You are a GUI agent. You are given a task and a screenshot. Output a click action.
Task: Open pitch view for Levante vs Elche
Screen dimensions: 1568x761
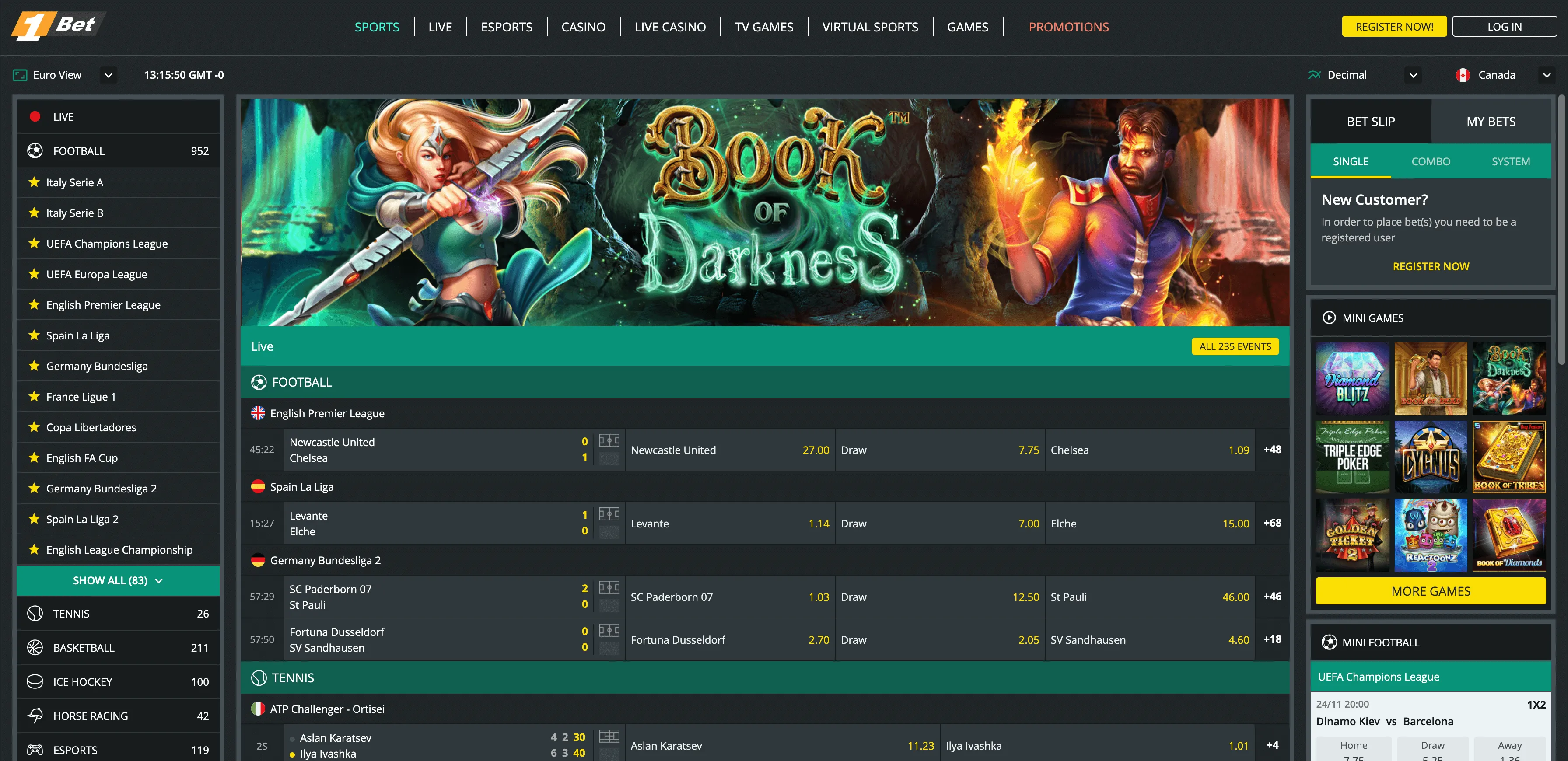tap(609, 514)
